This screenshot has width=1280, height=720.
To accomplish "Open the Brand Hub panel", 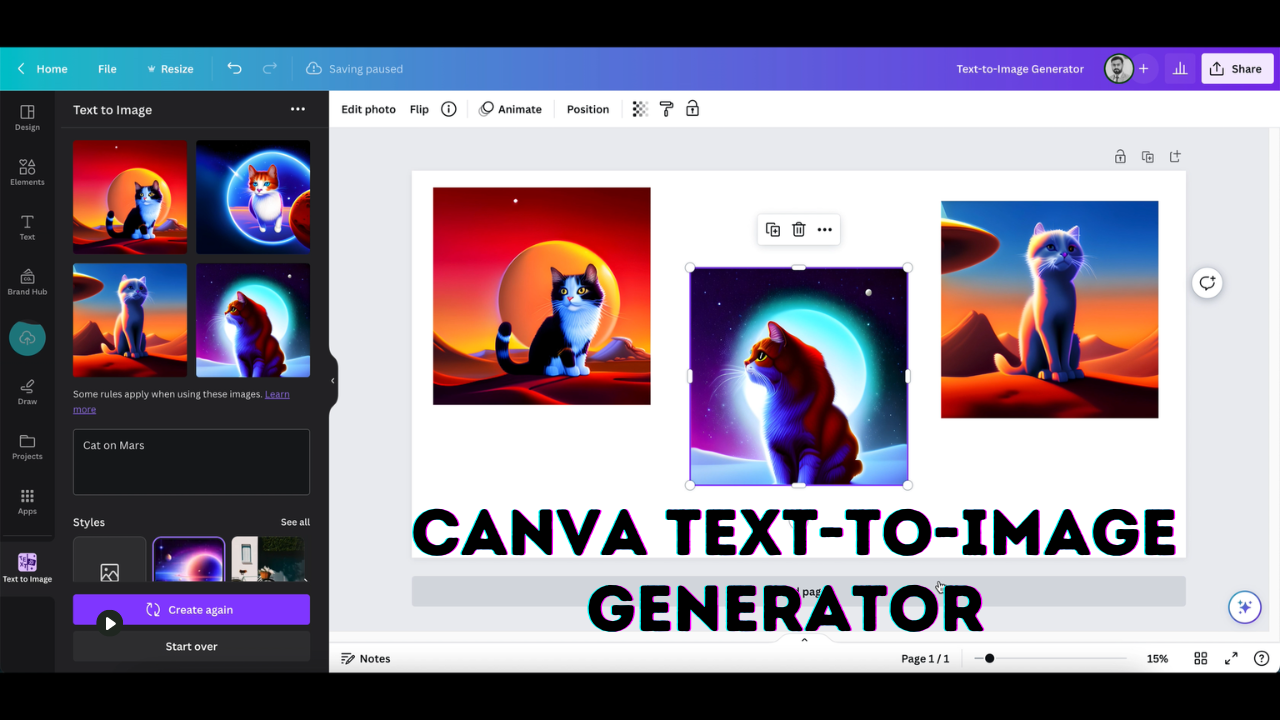I will [x=27, y=282].
